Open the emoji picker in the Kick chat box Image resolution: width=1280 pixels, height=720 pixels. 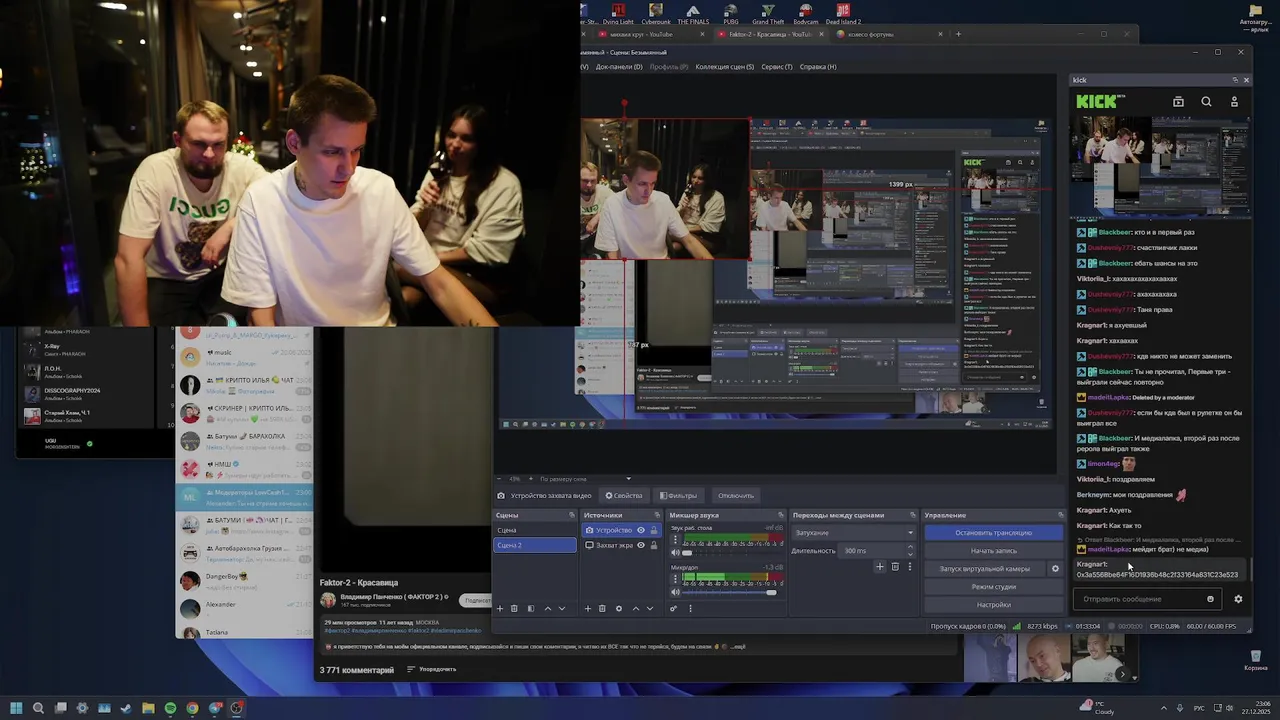[1210, 599]
